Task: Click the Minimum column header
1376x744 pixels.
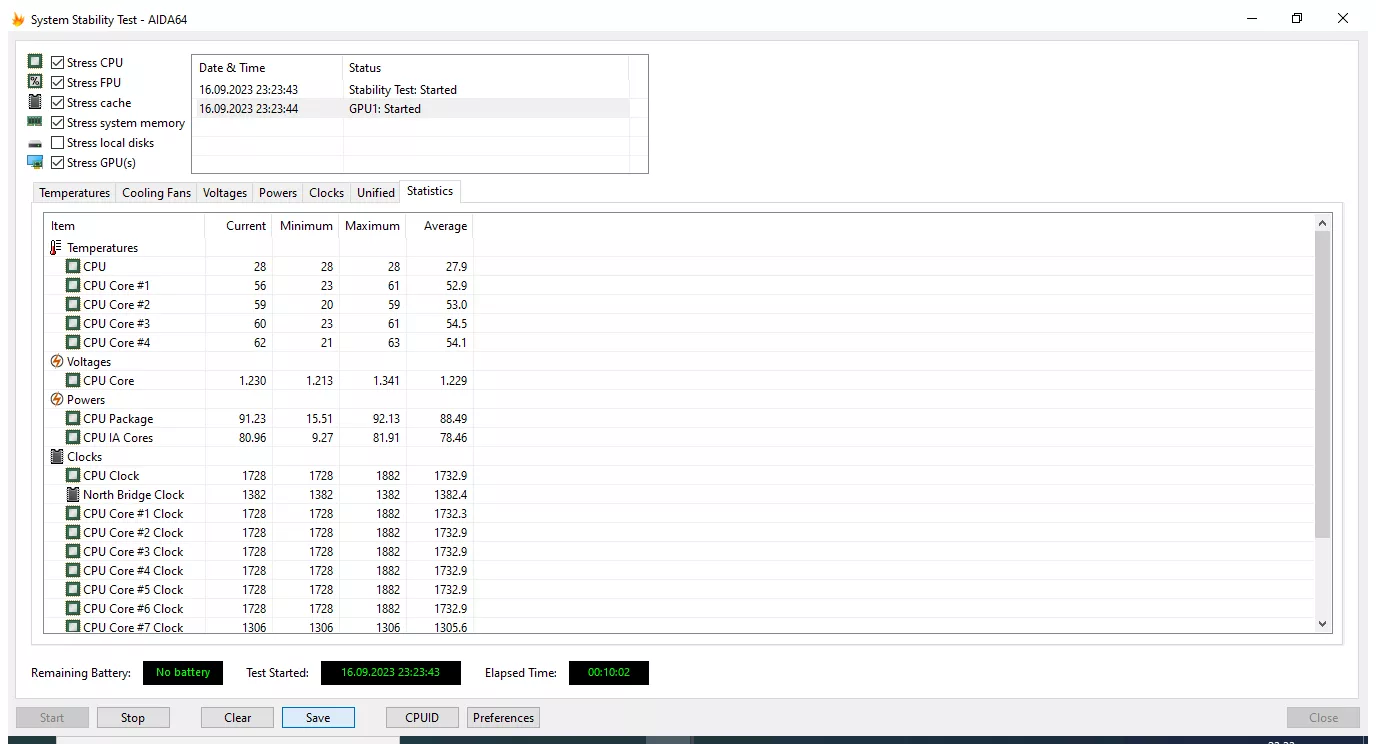Action: [306, 226]
